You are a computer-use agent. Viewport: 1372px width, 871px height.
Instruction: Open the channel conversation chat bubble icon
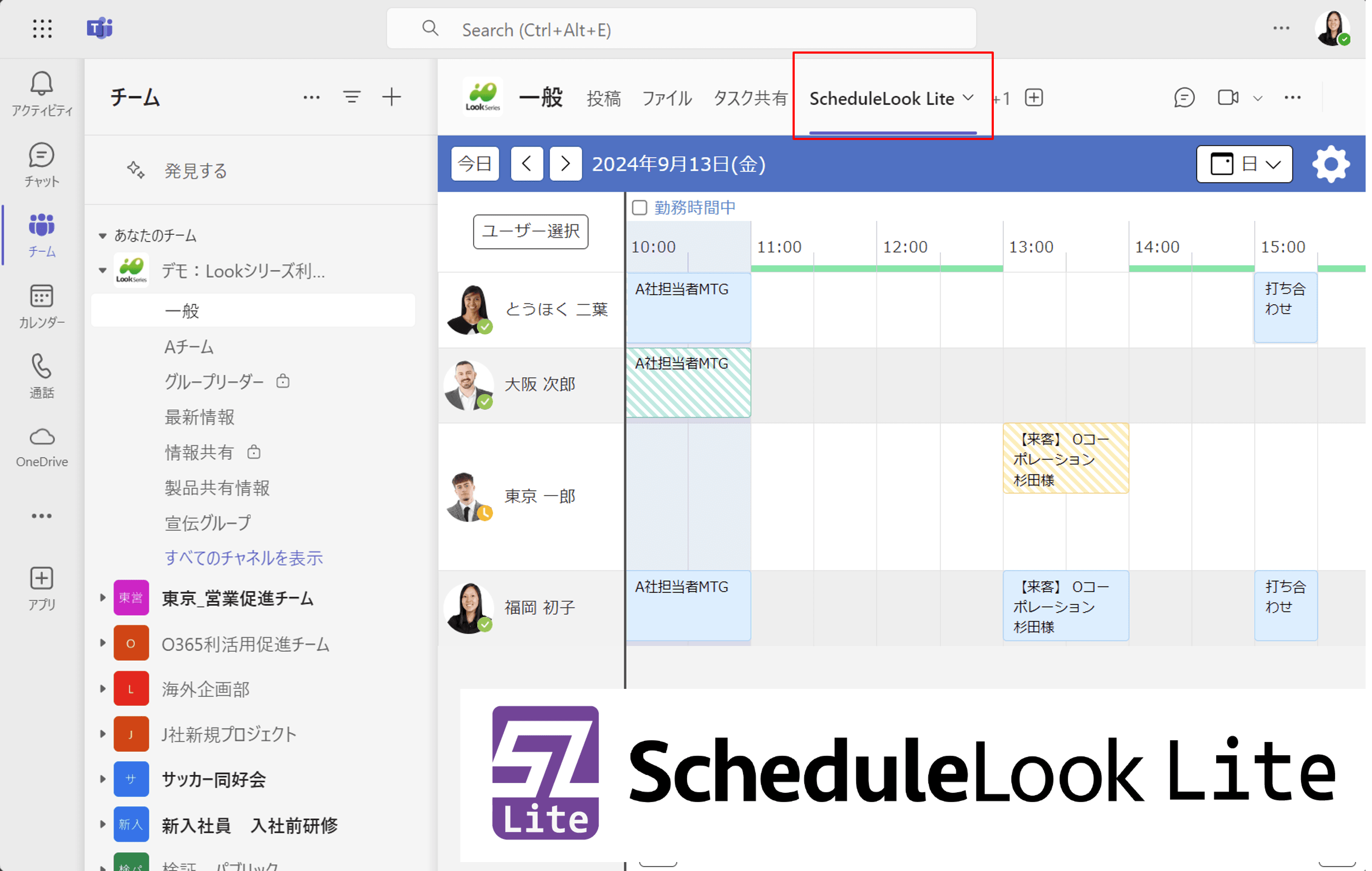tap(1184, 97)
